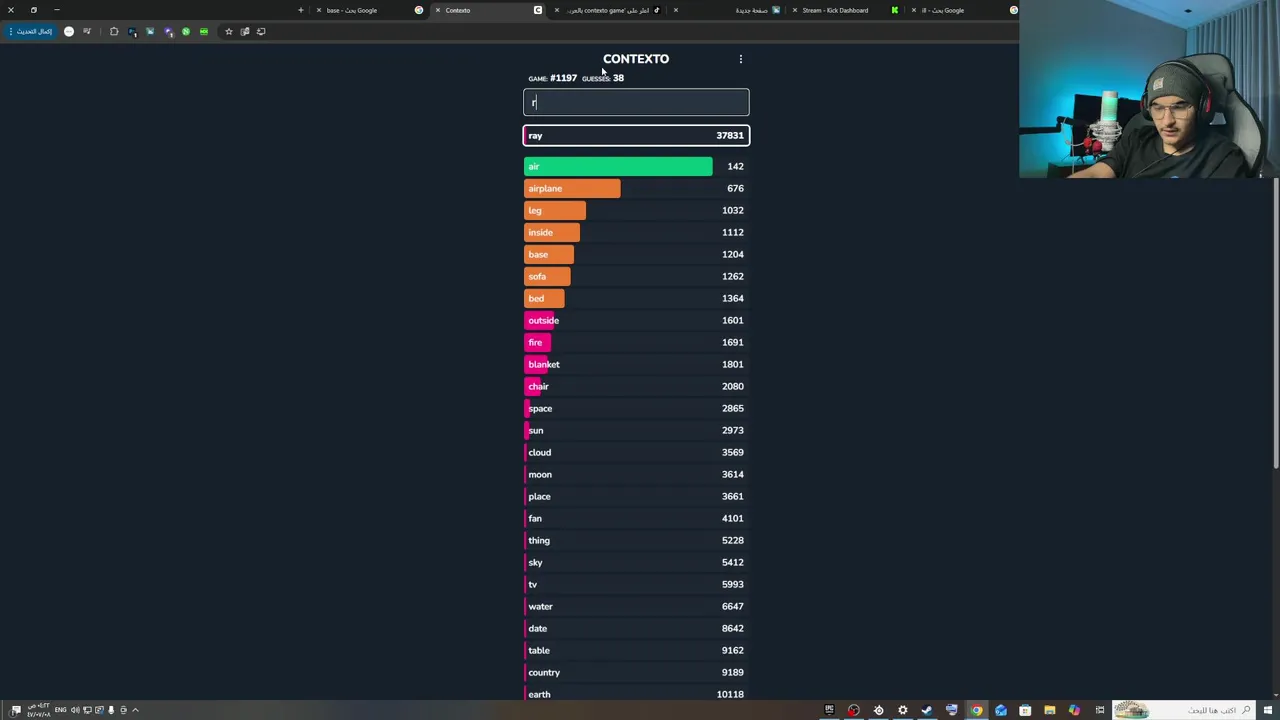Open File Explorer from the taskbar
1280x720 pixels.
(x=1050, y=710)
